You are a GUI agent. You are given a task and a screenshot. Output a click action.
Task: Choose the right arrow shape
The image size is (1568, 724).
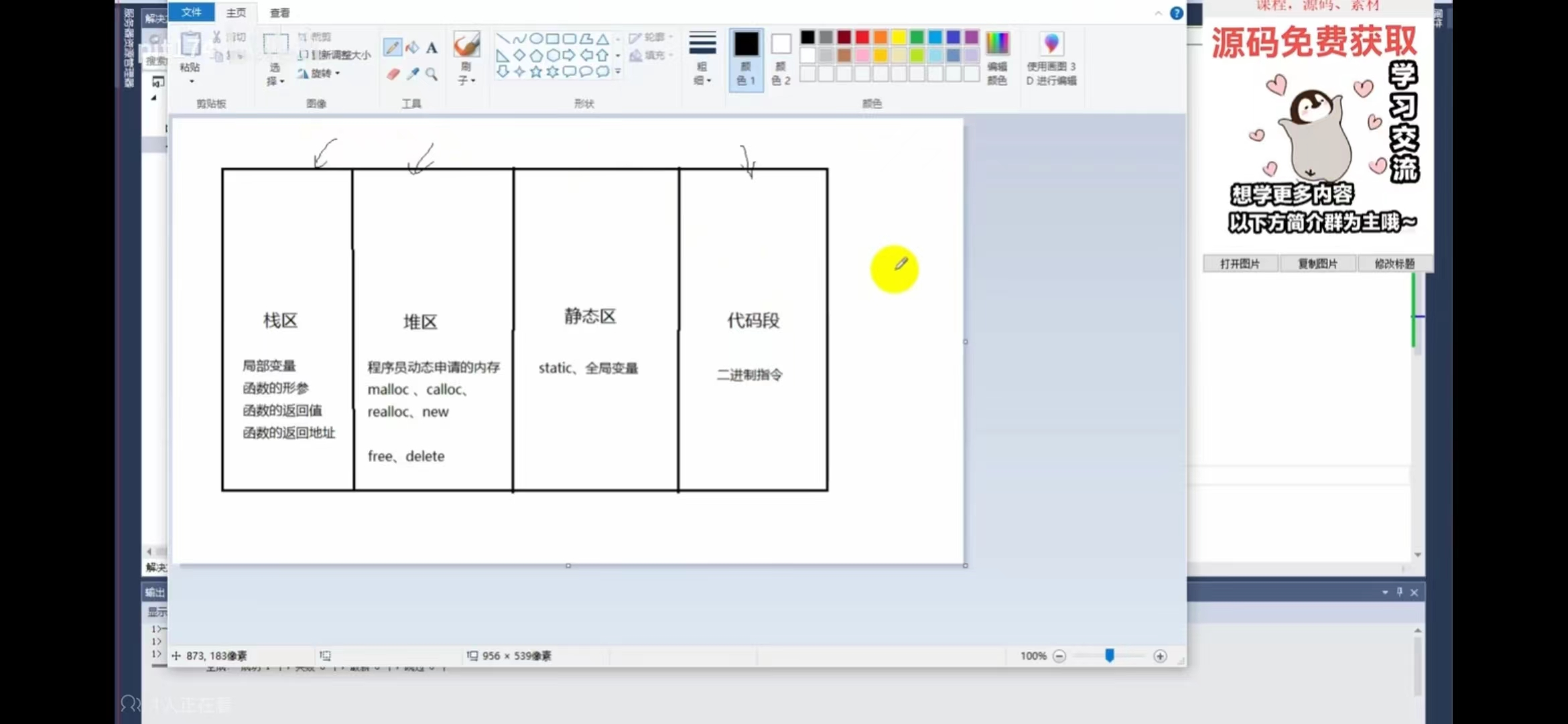click(x=569, y=56)
